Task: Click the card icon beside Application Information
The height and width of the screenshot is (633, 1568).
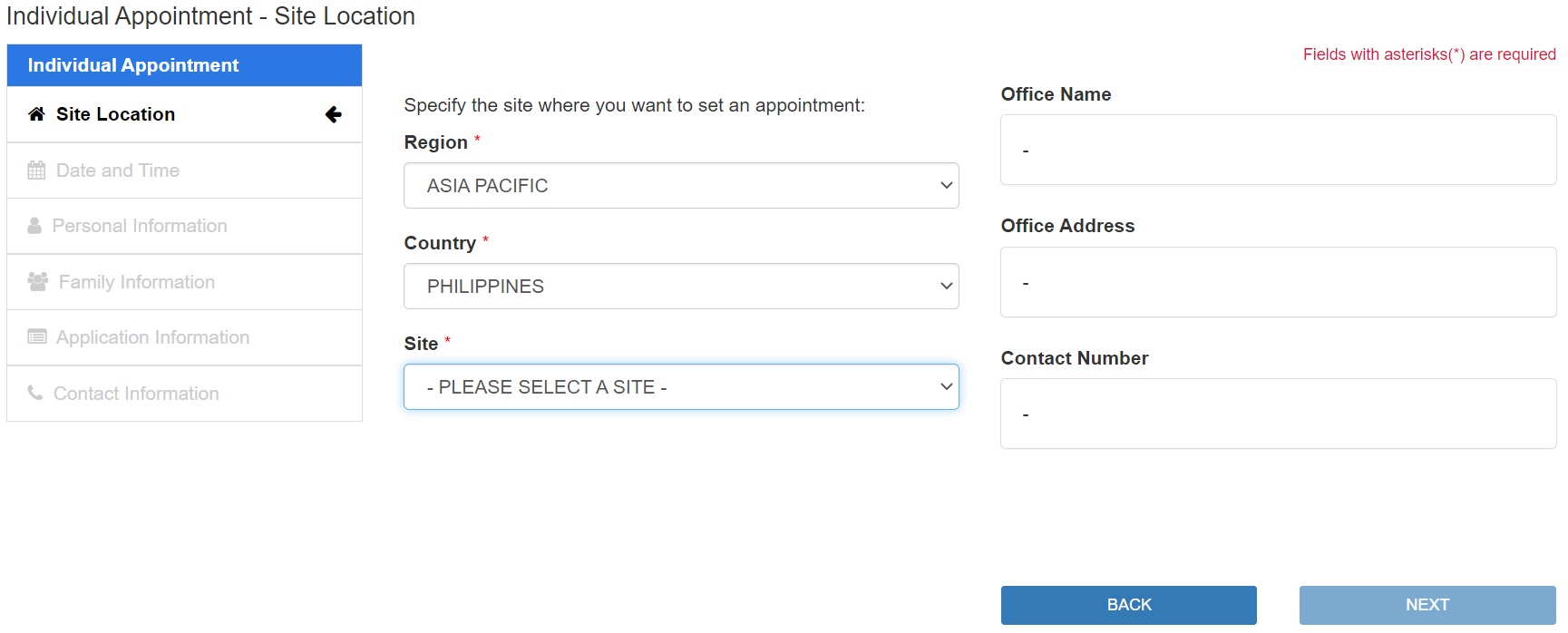Action: [36, 336]
